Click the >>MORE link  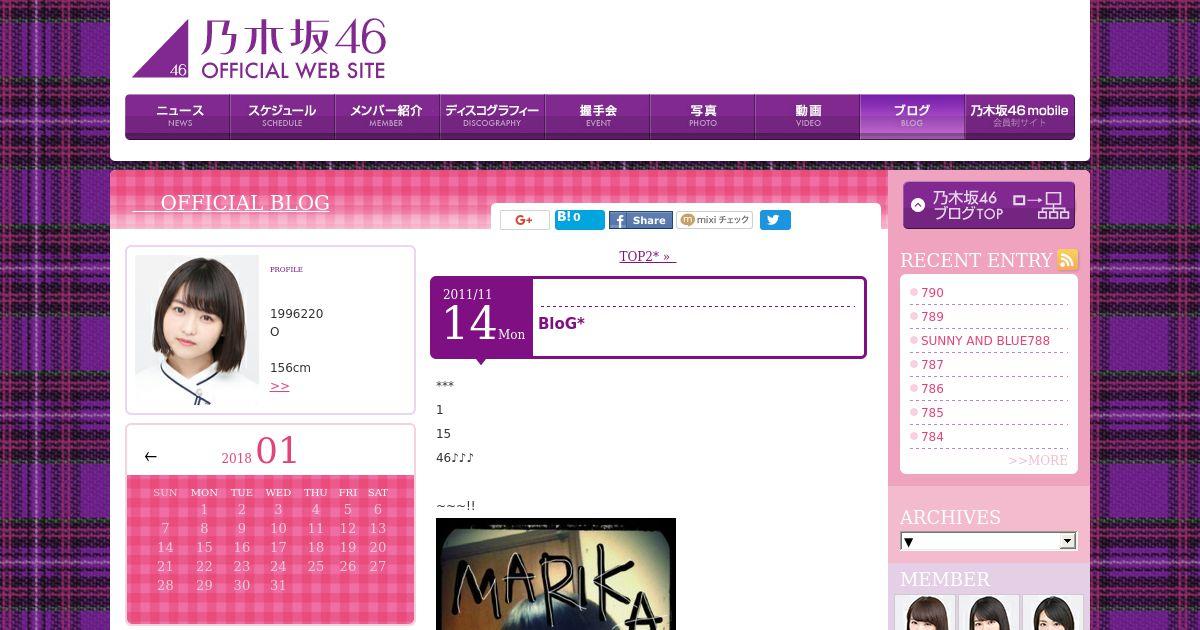(1038, 460)
